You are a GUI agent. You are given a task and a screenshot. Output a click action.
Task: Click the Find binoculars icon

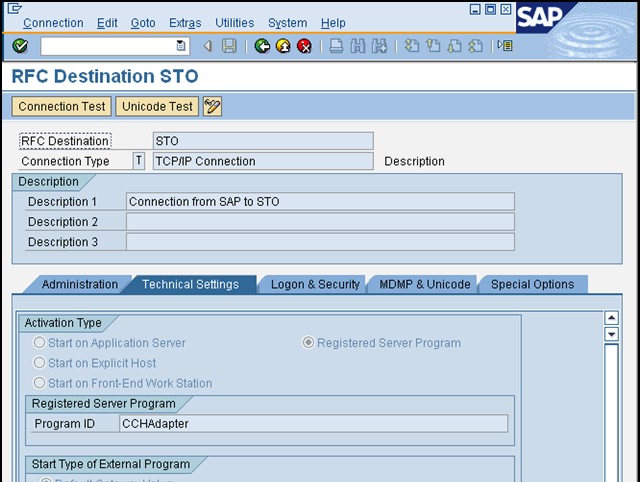(358, 46)
